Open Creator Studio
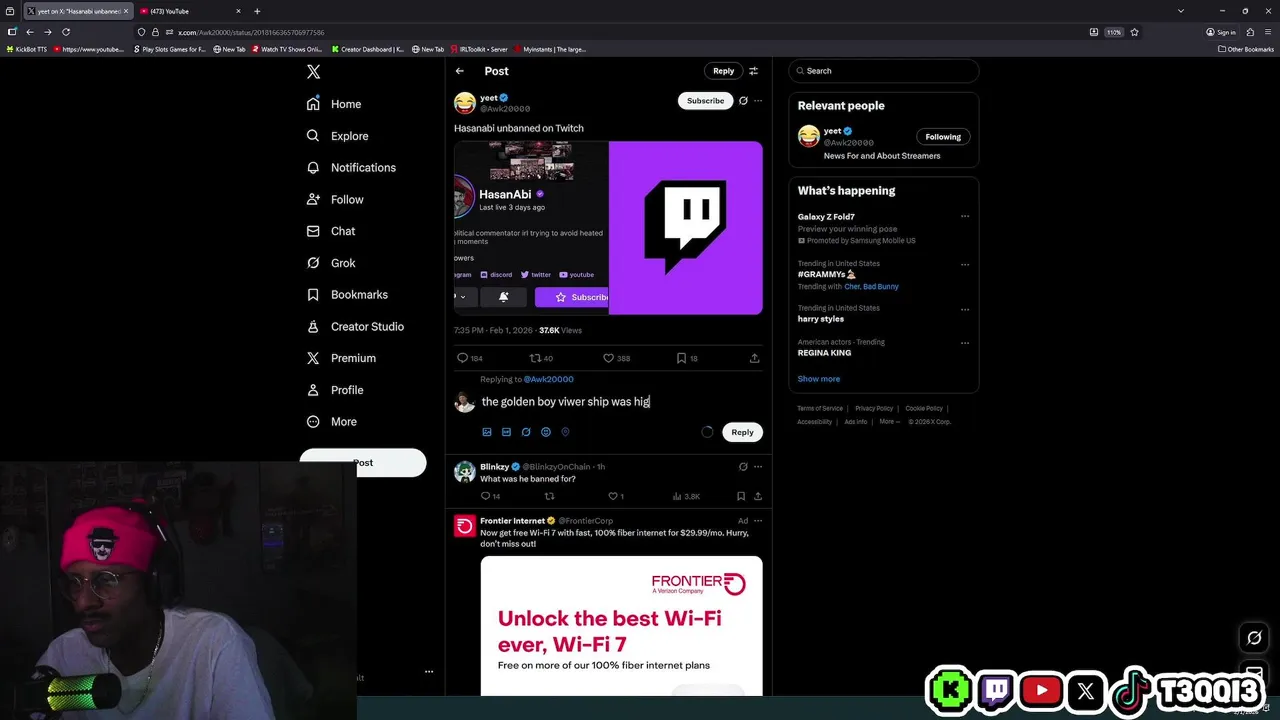The height and width of the screenshot is (720, 1280). click(355, 327)
